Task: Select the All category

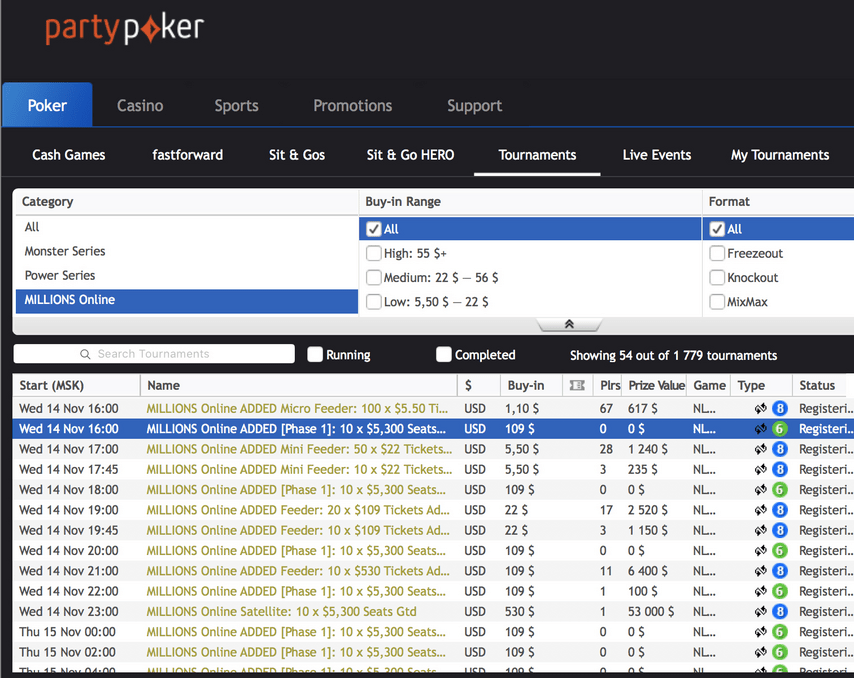Action: click(187, 227)
